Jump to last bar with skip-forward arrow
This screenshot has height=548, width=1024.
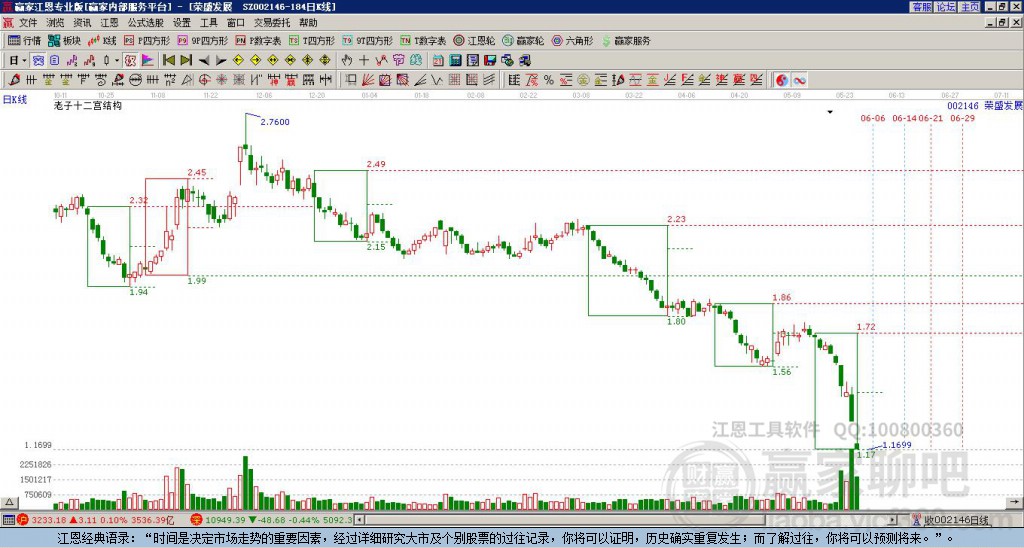click(x=185, y=61)
